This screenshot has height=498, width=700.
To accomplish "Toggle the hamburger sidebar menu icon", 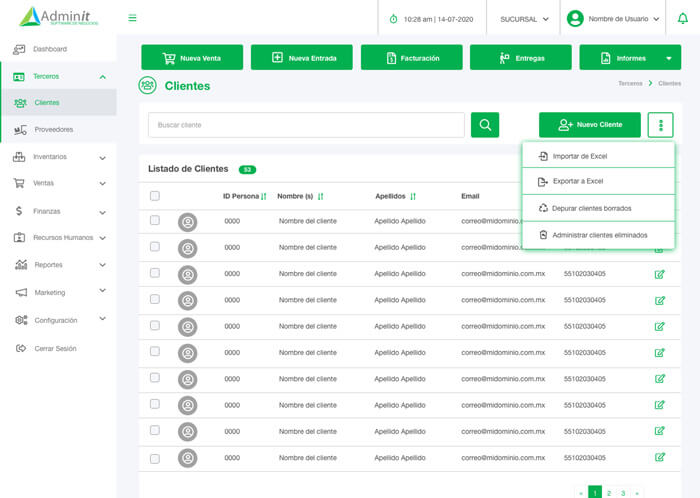I will pos(133,18).
